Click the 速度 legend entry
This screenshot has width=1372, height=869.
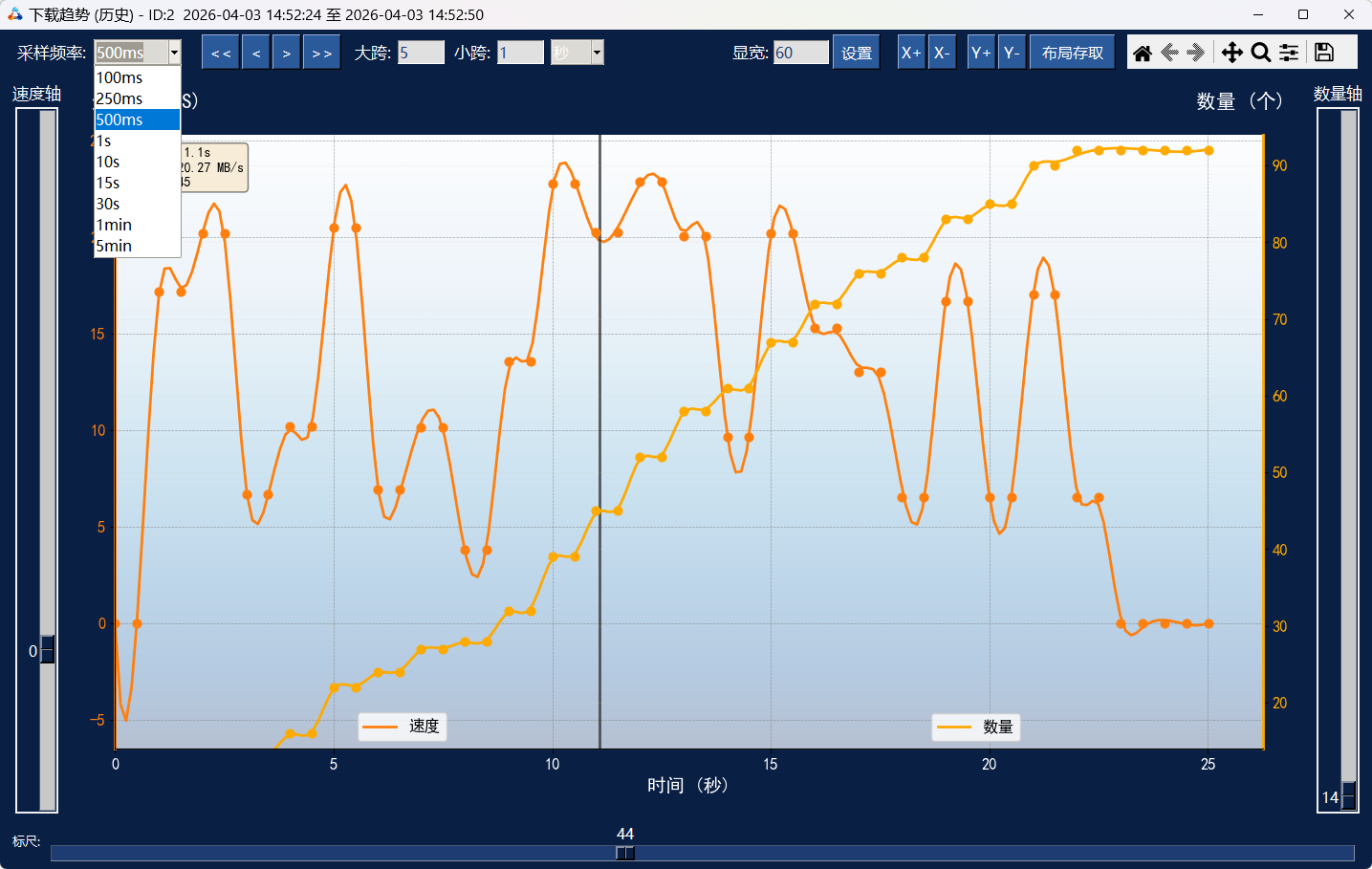pos(403,727)
